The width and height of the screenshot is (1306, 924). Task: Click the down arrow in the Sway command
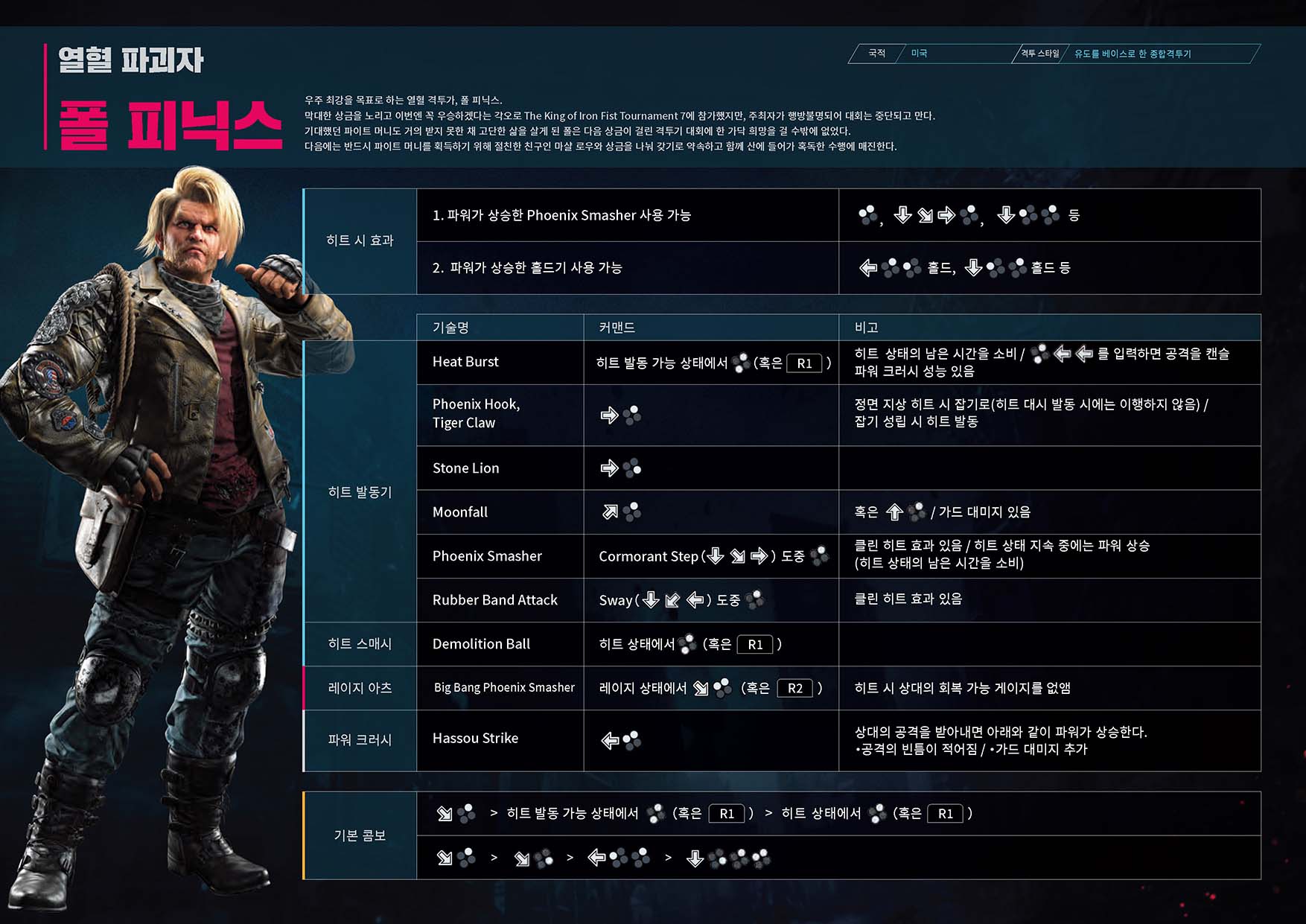tap(651, 600)
